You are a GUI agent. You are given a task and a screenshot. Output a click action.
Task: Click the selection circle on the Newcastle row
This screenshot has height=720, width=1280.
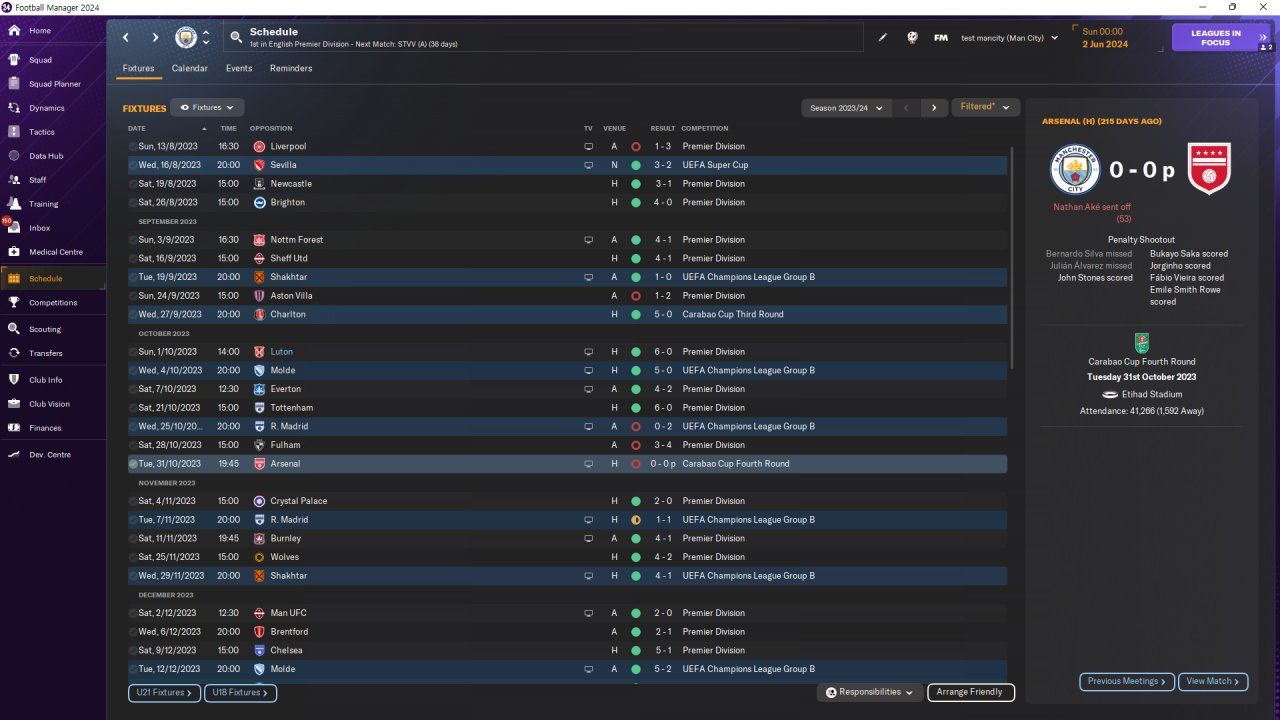(x=133, y=184)
